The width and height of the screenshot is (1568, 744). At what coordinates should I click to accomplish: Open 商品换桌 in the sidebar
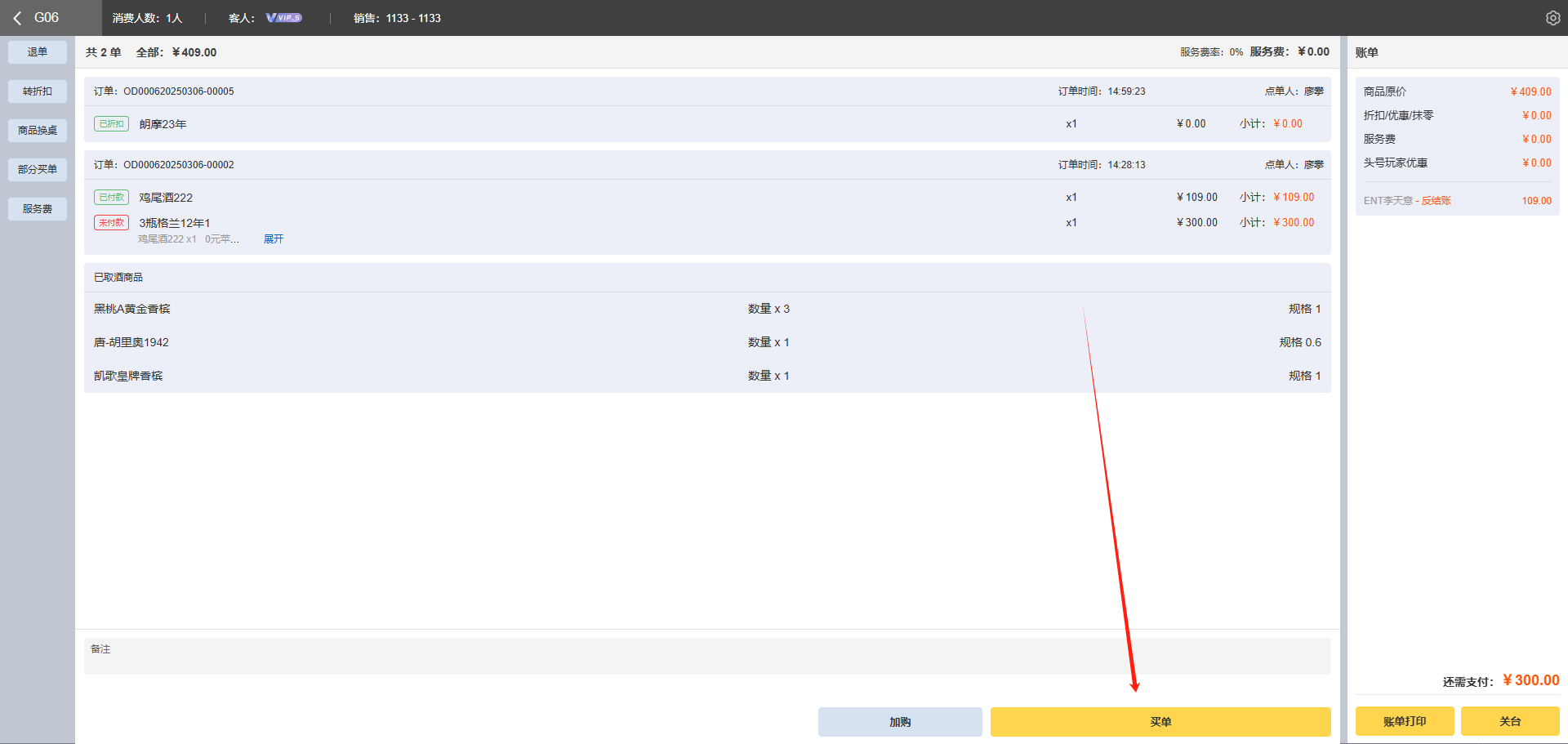38,131
